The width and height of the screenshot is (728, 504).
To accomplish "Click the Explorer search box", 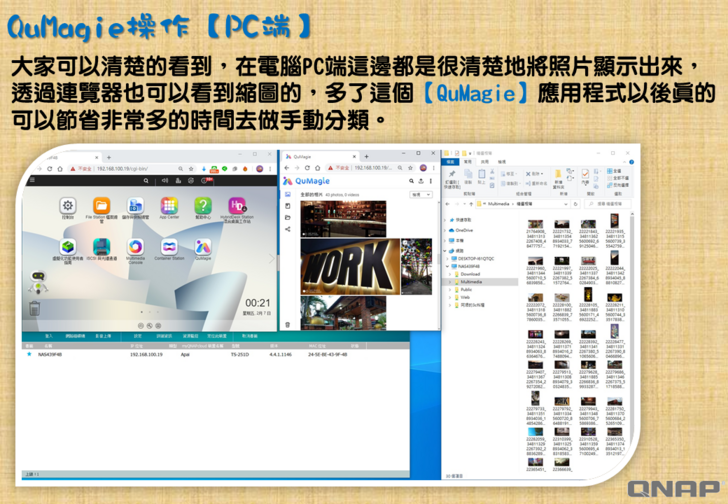I will (608, 204).
